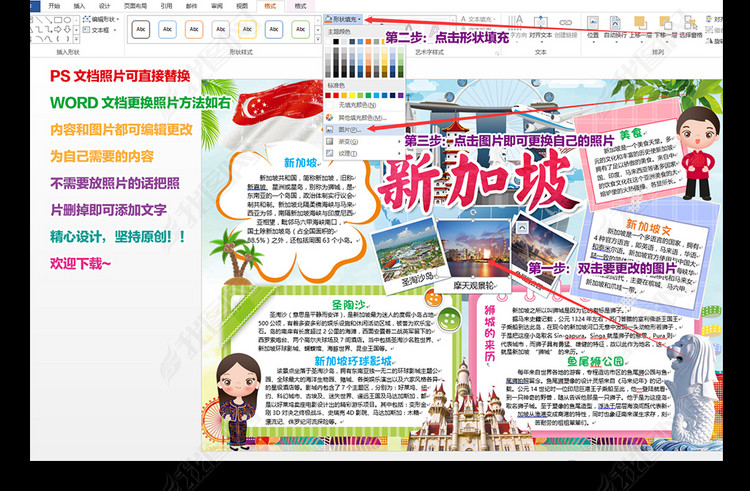Open the 渐变 submenu

pyautogui.click(x=364, y=142)
